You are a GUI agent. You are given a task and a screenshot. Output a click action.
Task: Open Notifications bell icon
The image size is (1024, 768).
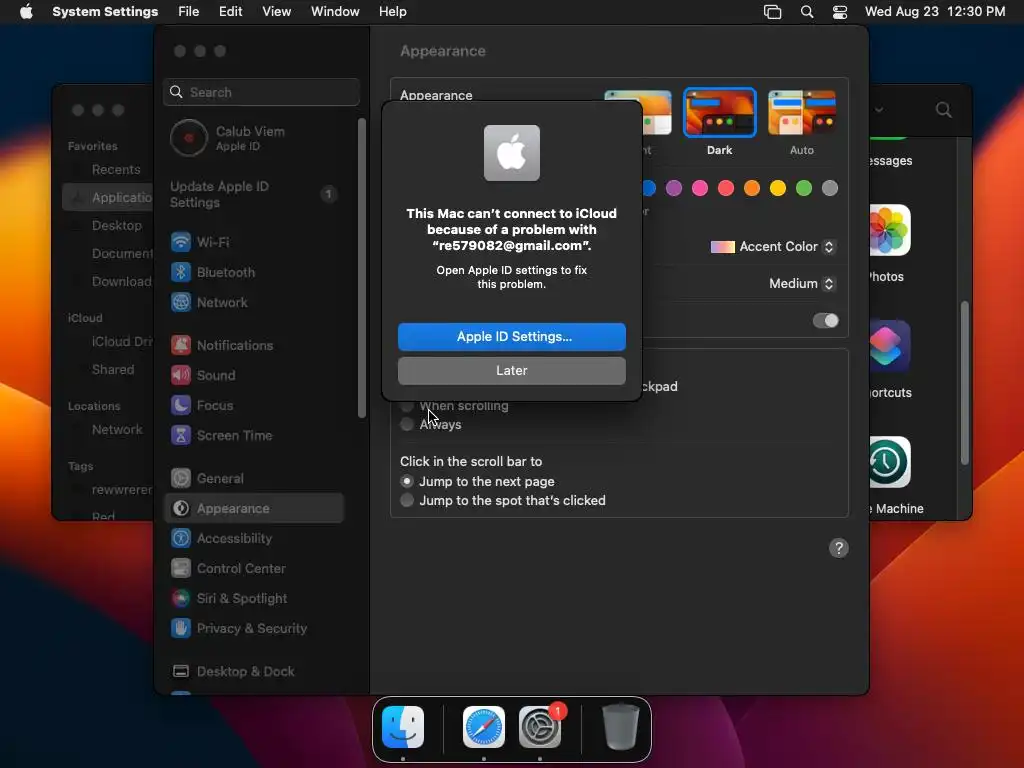click(181, 345)
